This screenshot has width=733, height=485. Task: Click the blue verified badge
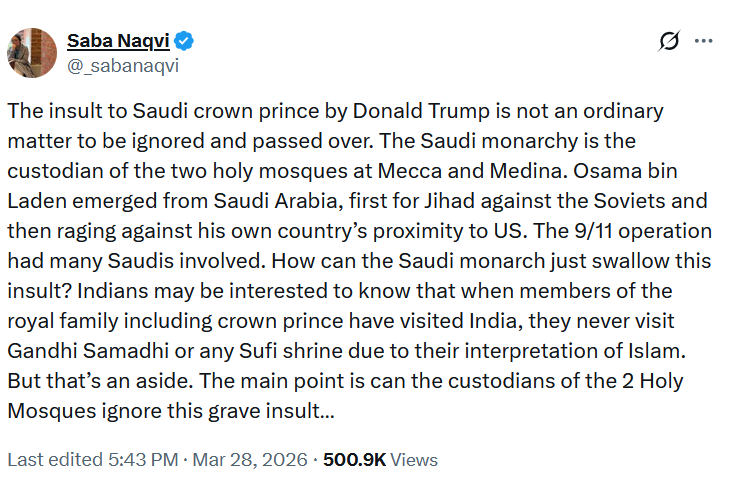[185, 42]
